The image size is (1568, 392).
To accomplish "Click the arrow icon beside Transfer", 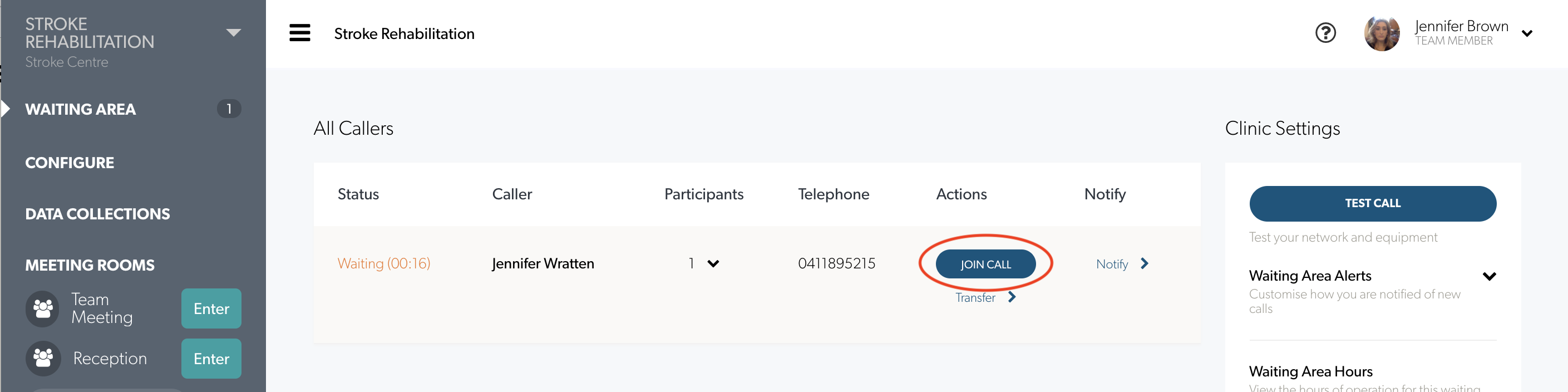I will [x=1012, y=297].
